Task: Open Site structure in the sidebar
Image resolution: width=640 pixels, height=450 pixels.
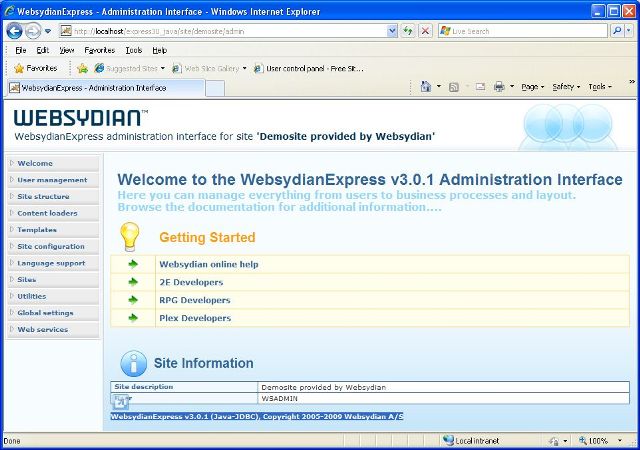Action: (53, 196)
